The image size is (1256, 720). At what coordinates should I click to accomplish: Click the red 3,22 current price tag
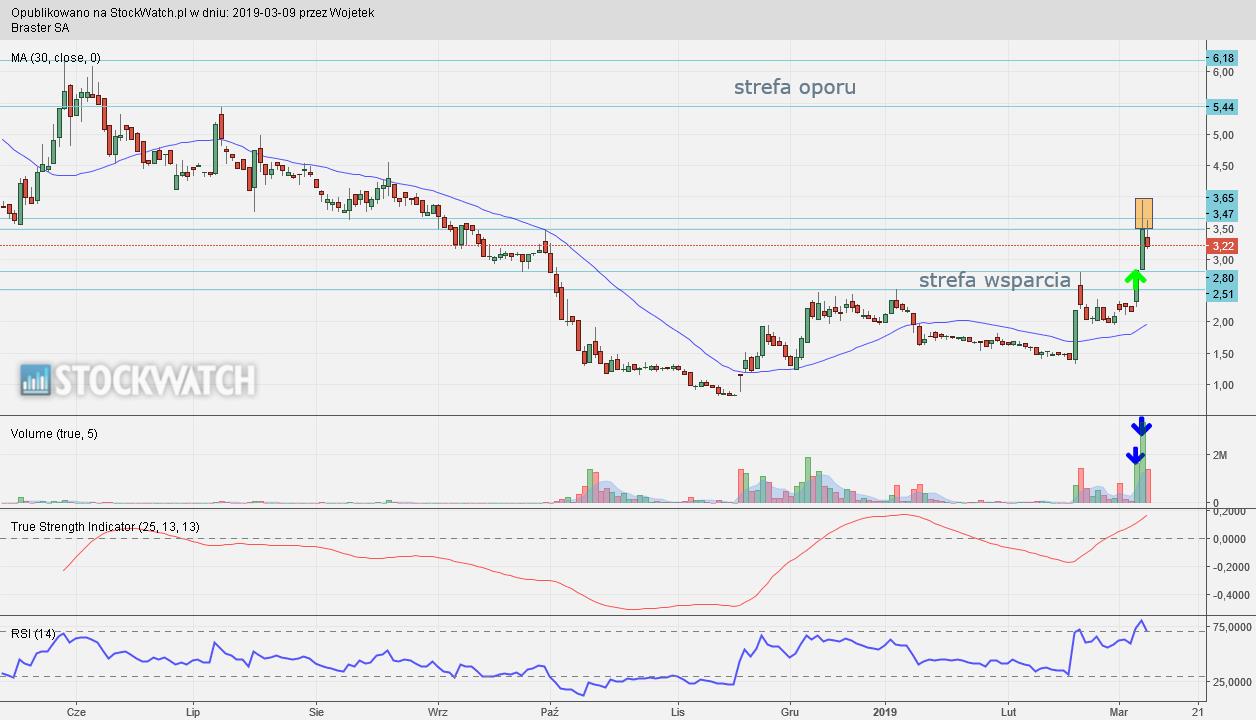point(1223,246)
